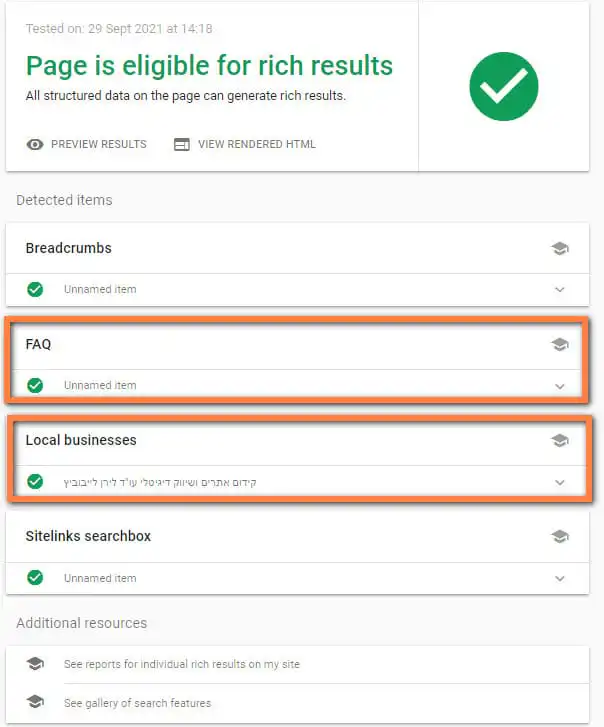Expand the FAQ unnamed item chevron
The height and width of the screenshot is (727, 604).
(560, 386)
